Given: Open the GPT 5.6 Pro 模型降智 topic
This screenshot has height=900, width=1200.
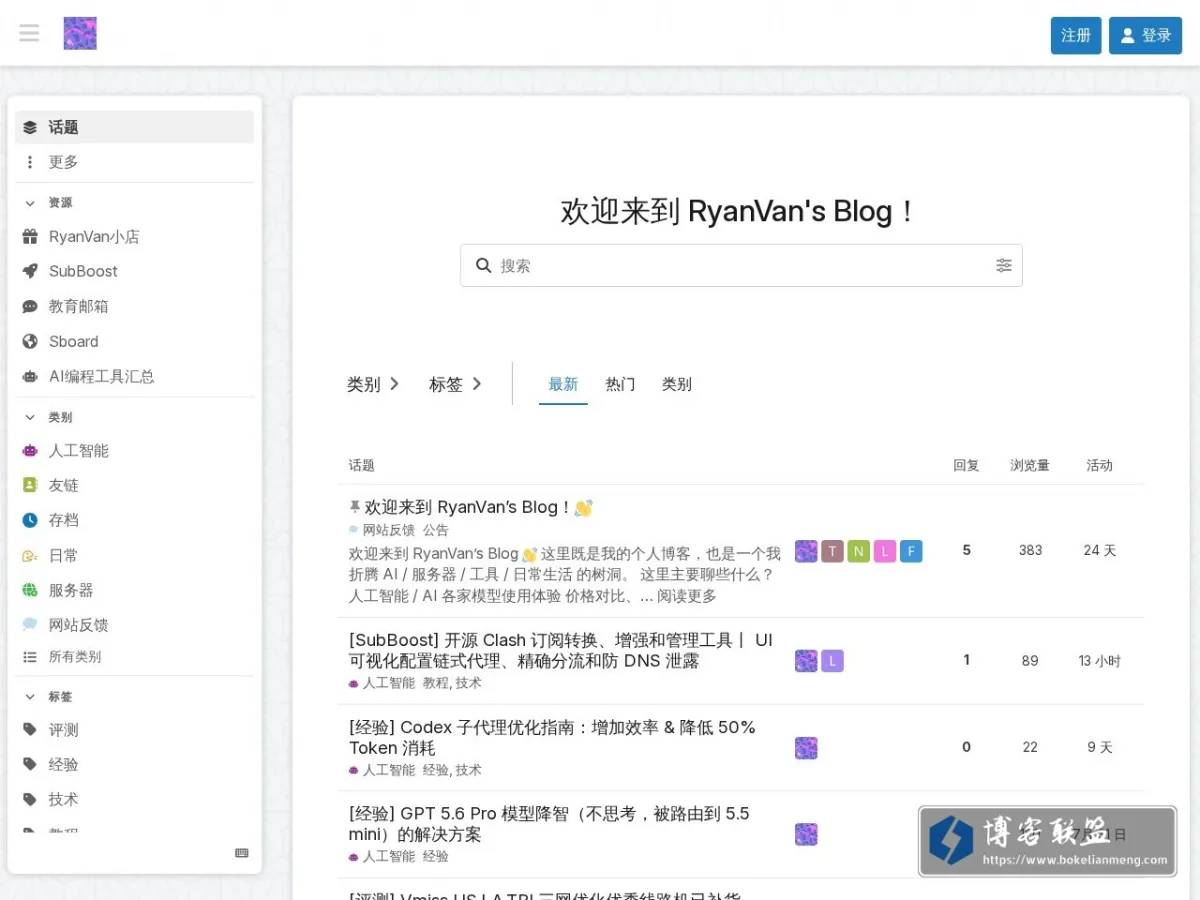Looking at the screenshot, I should tap(549, 824).
